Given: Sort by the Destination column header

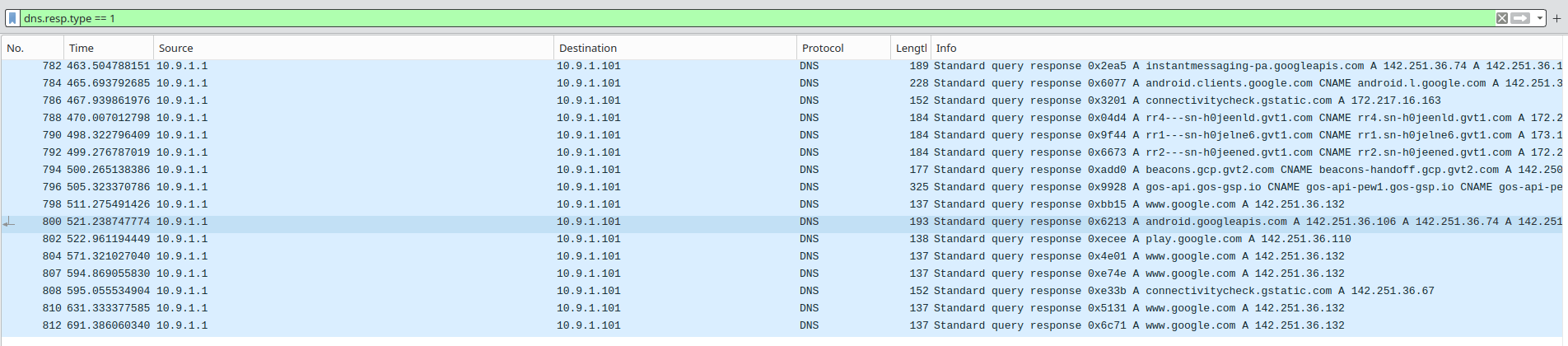Looking at the screenshot, I should 675,48.
